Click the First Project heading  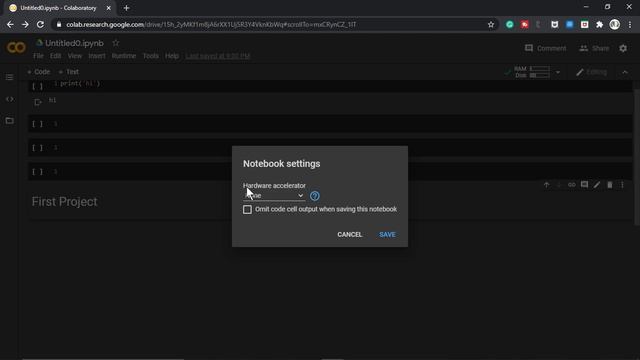point(64,202)
